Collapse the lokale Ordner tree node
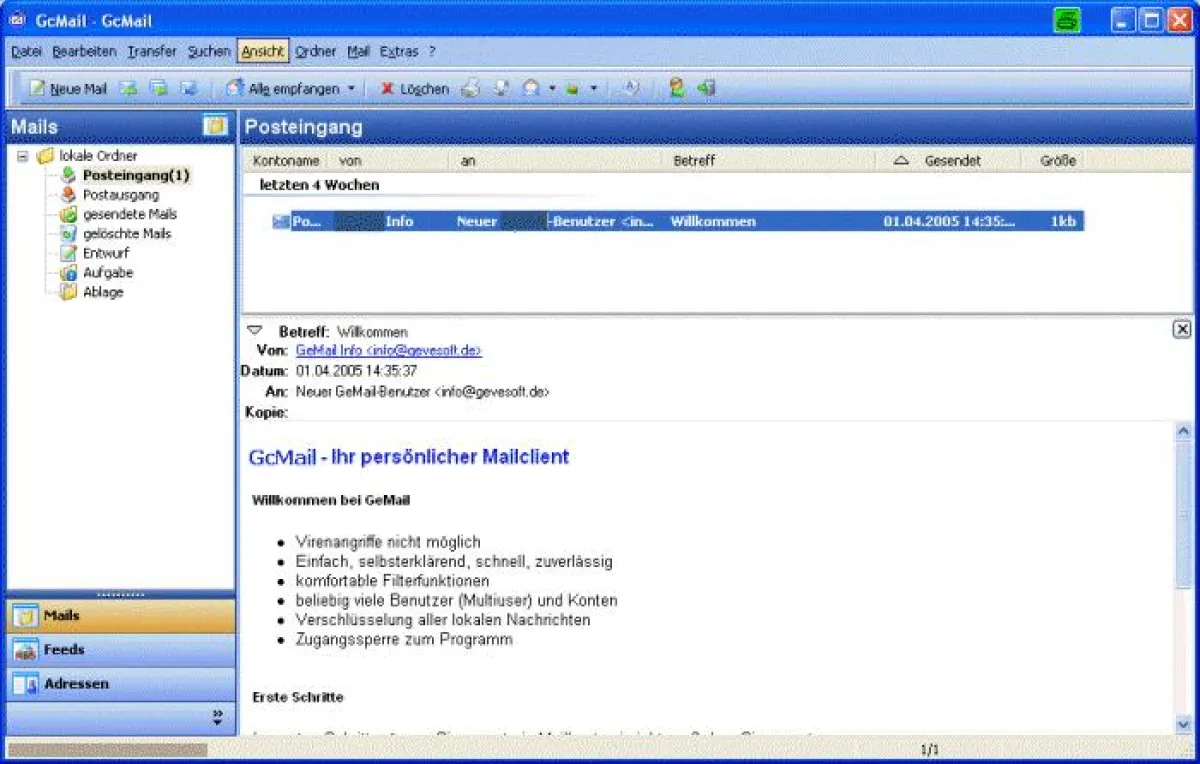Image resolution: width=1200 pixels, height=764 pixels. tap(23, 156)
